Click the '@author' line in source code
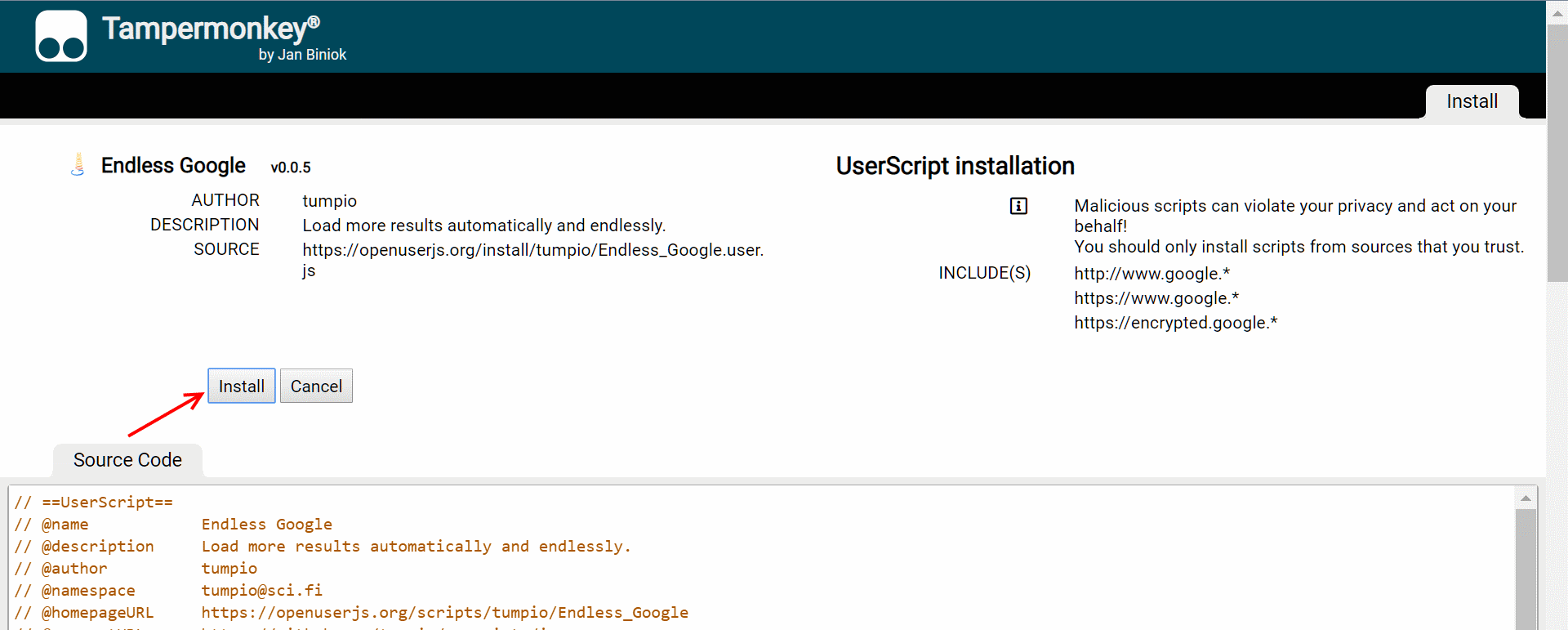 136,568
